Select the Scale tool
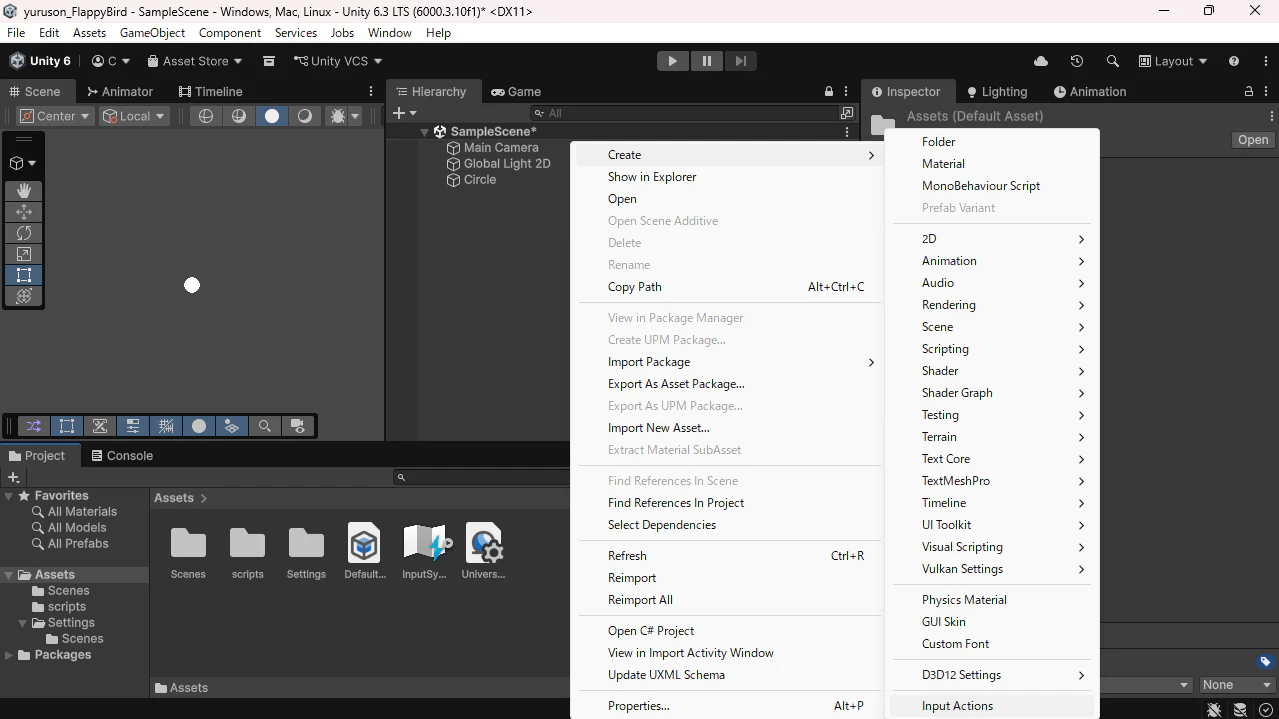Screen dimensions: 1279x719 pyautogui.click(x=24, y=254)
